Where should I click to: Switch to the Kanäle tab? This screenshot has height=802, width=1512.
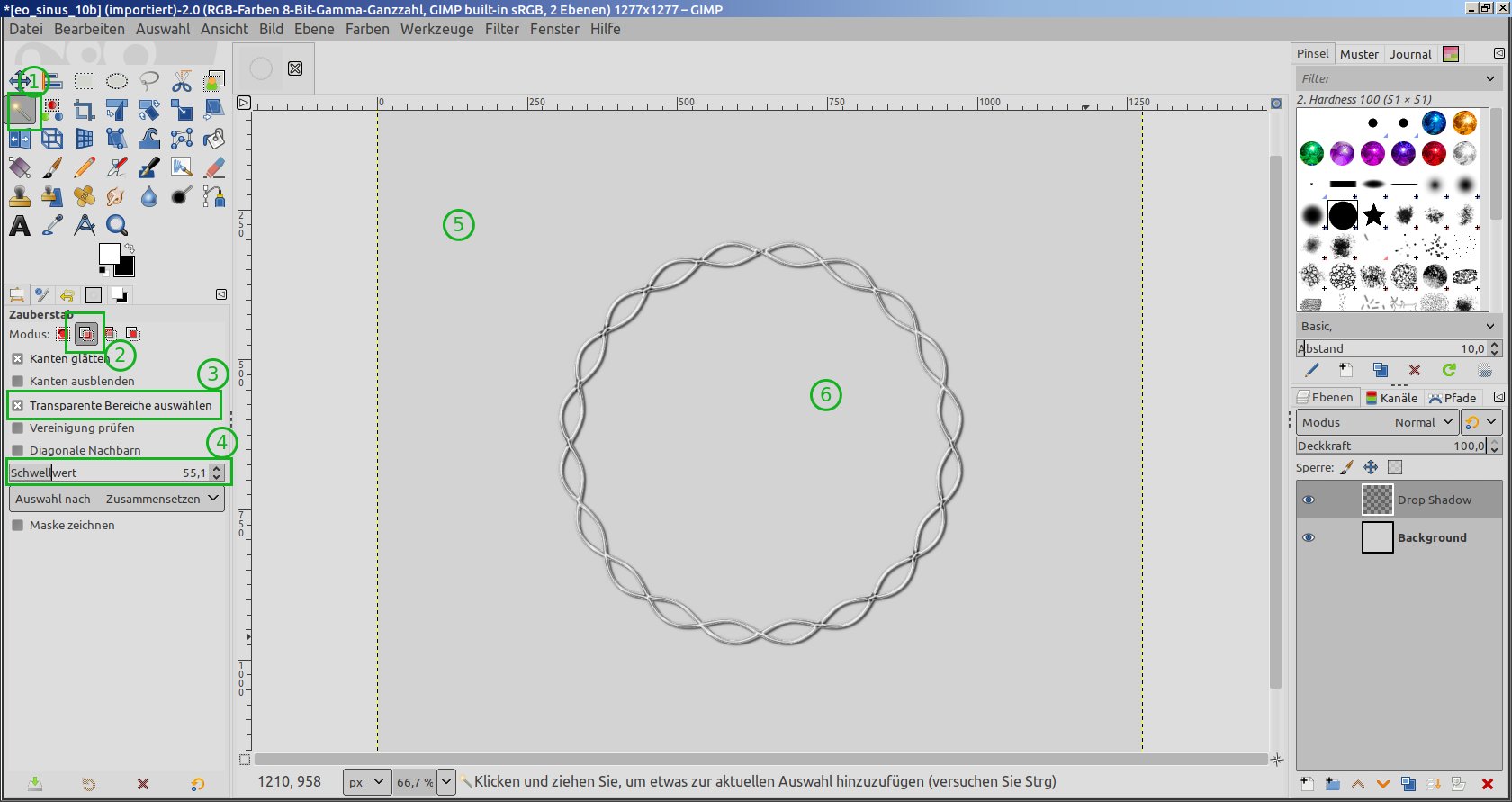pyautogui.click(x=1391, y=398)
